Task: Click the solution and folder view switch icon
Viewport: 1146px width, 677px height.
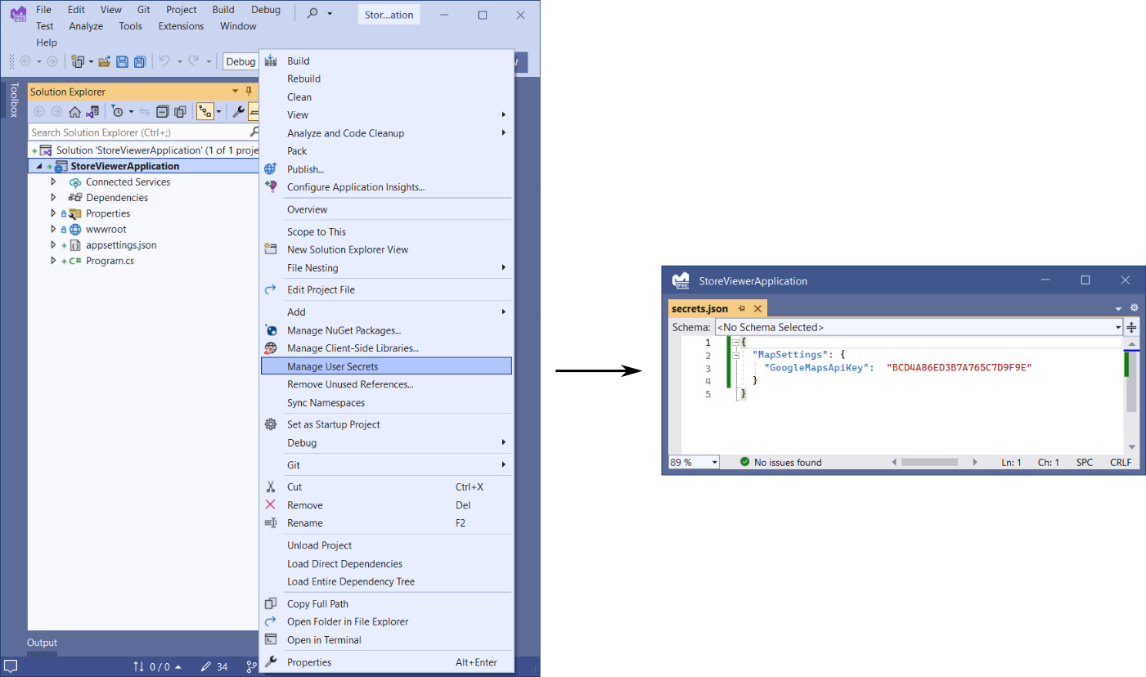Action: pos(92,112)
